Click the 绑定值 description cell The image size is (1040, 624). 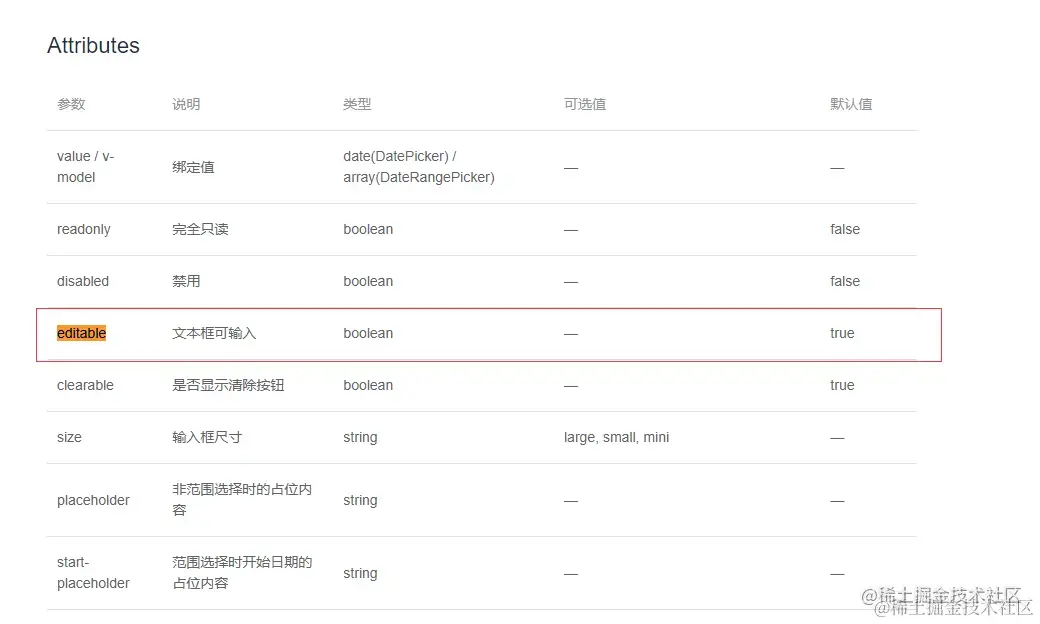click(193, 167)
